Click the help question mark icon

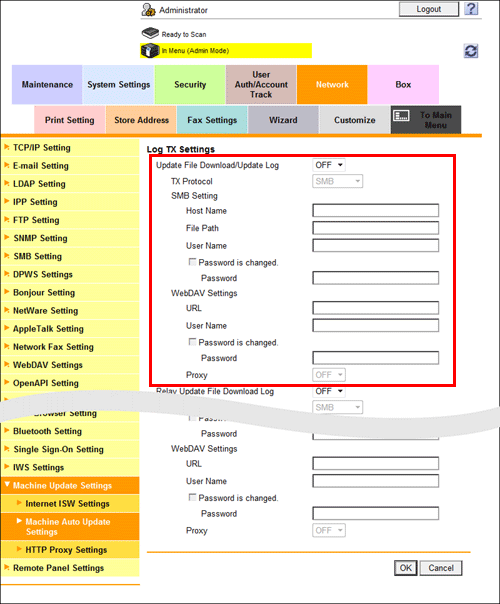(x=471, y=9)
